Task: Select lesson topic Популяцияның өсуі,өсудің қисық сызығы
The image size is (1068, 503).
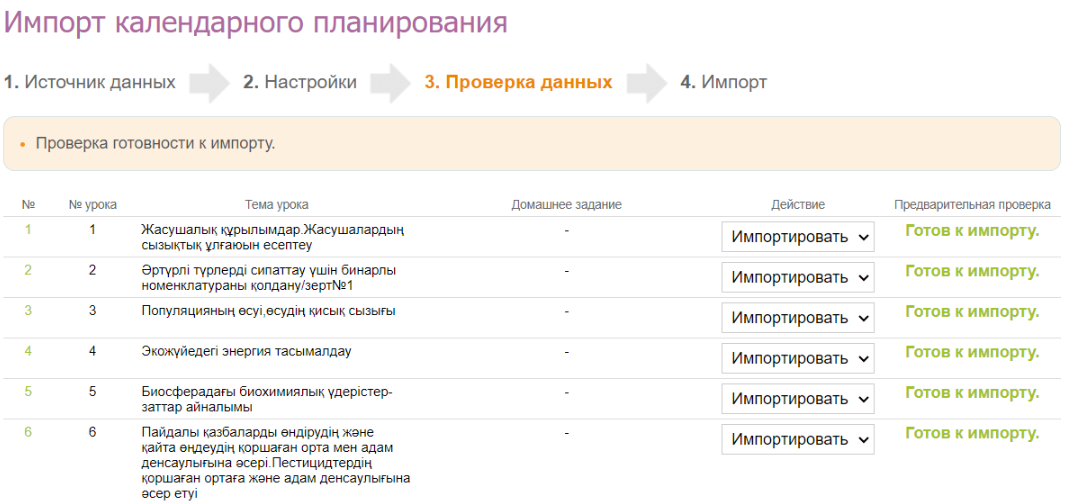Action: pyautogui.click(x=268, y=311)
